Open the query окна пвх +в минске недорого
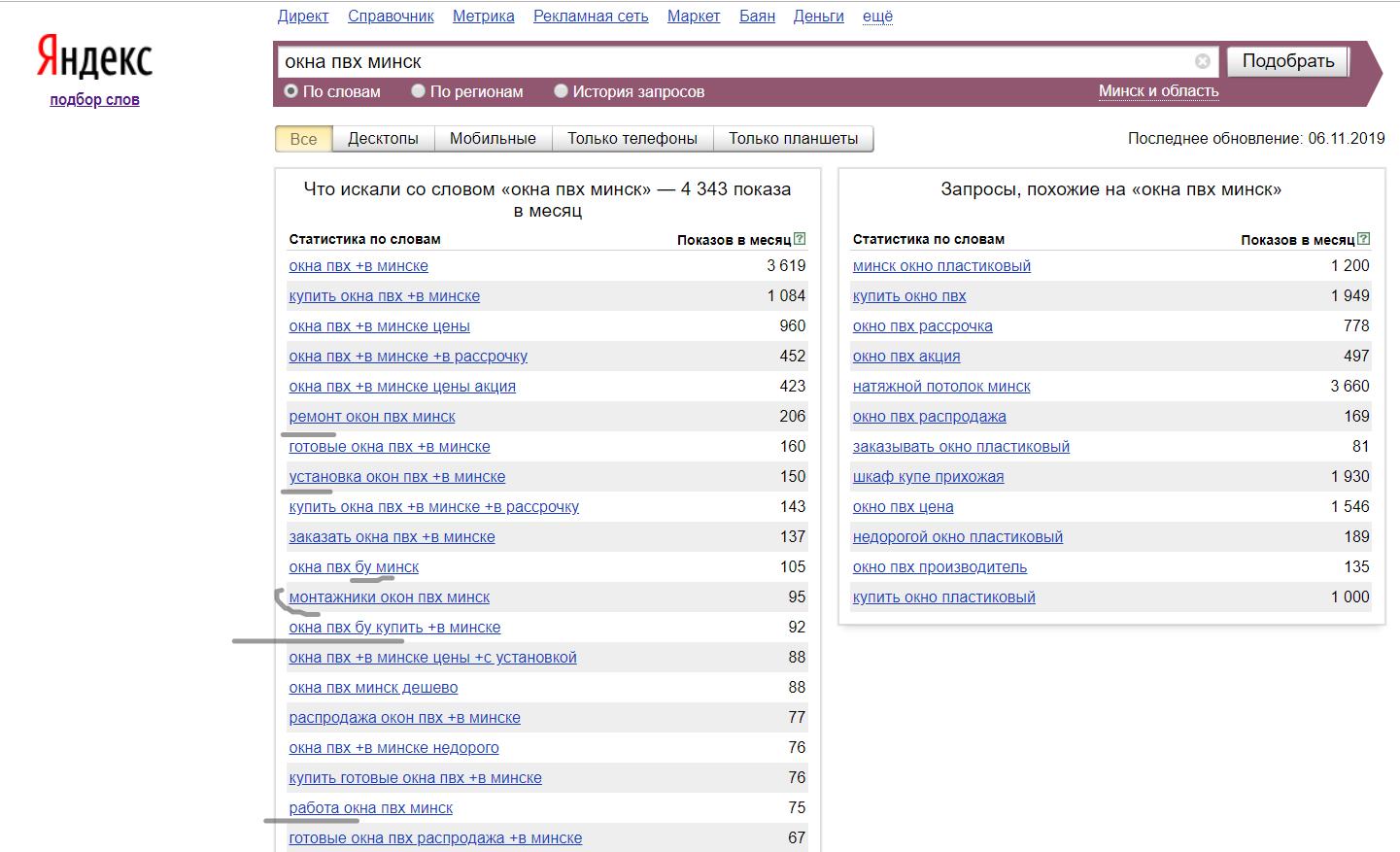Image resolution: width=1400 pixels, height=852 pixels. pyautogui.click(x=393, y=748)
